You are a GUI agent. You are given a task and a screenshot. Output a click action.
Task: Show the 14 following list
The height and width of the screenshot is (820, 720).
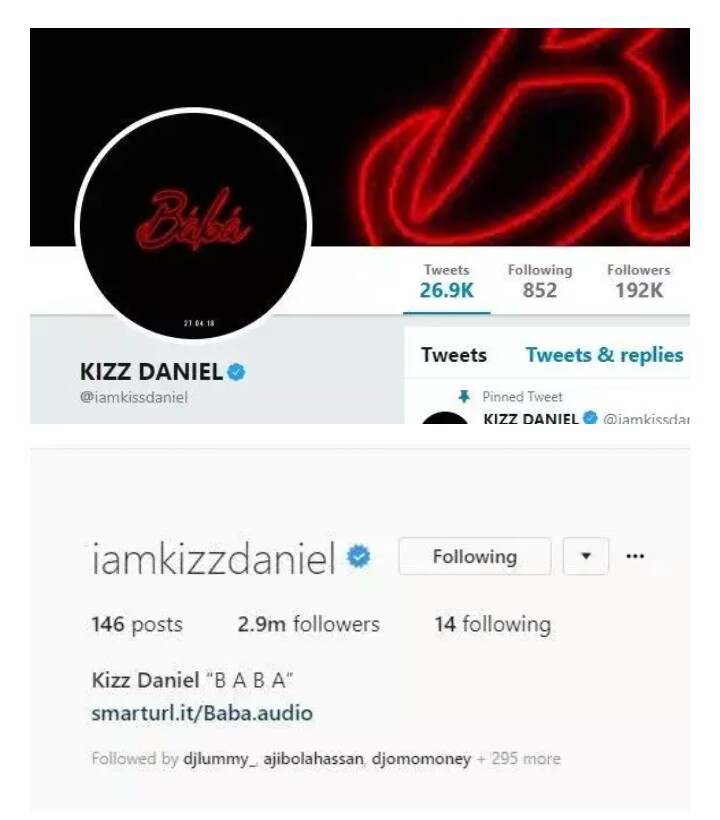pyautogui.click(x=493, y=624)
